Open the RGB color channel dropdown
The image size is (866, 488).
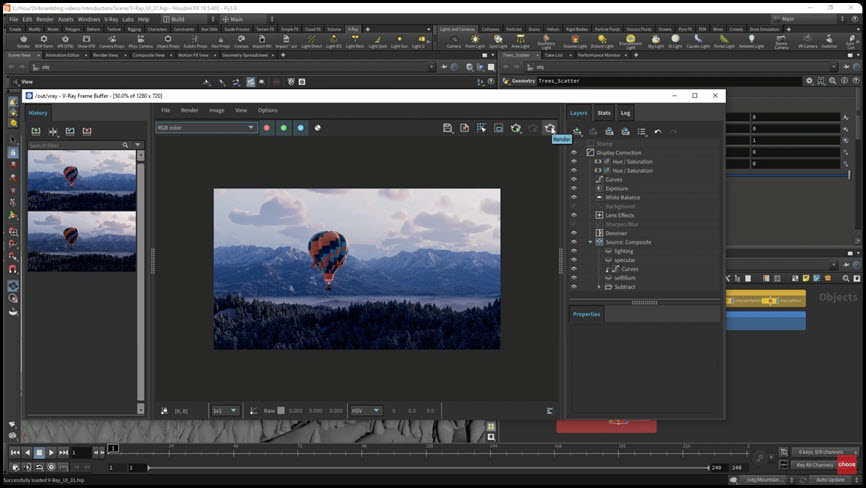click(x=205, y=128)
